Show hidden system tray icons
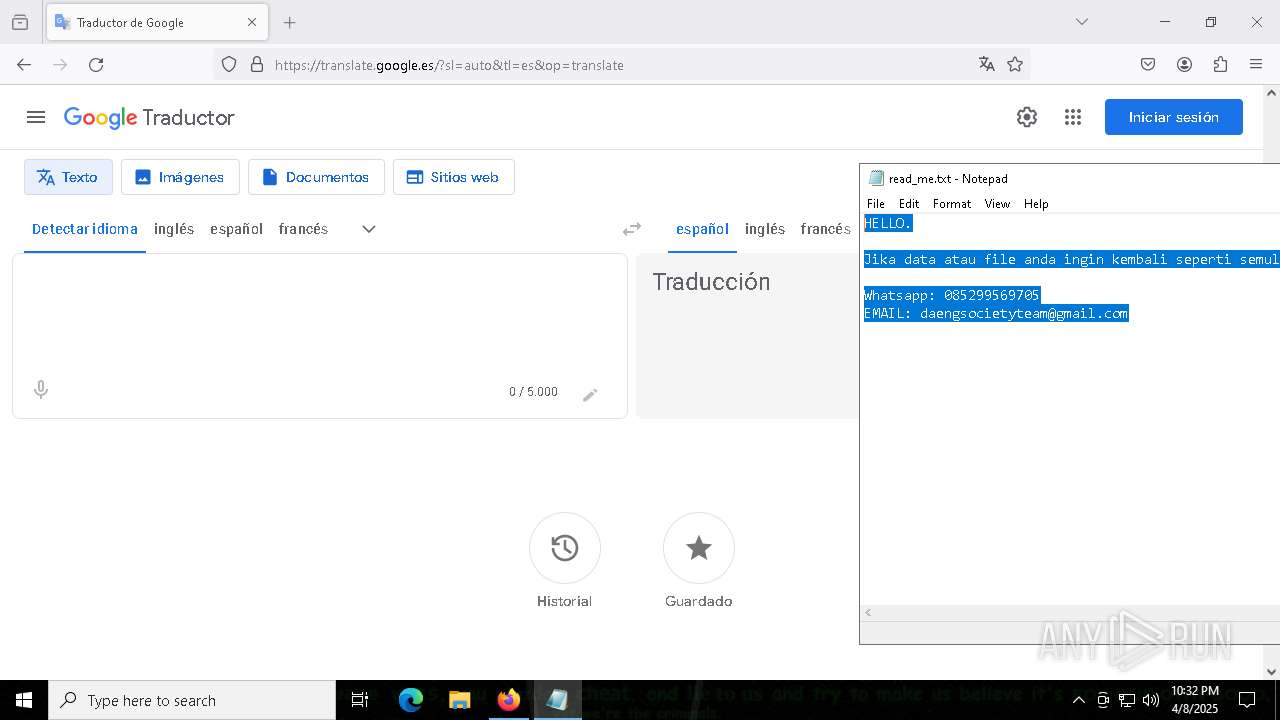The height and width of the screenshot is (720, 1280). (1078, 700)
